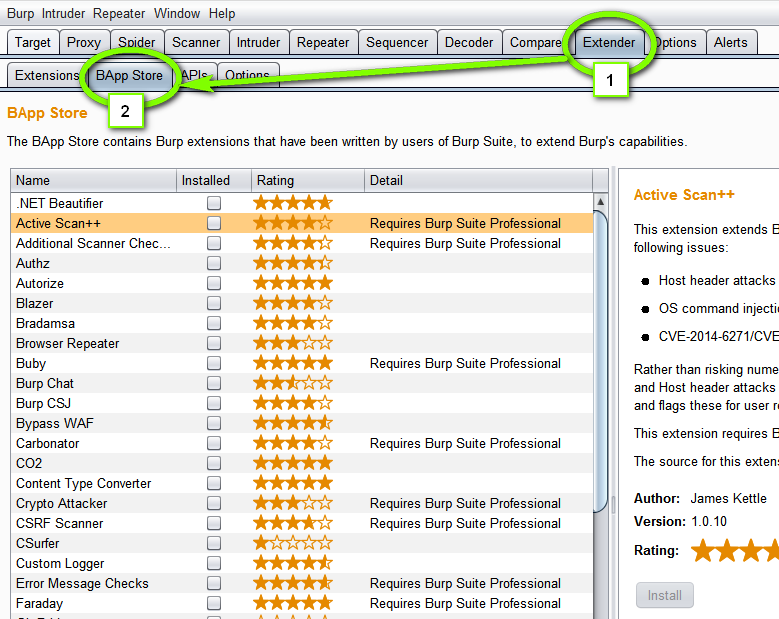Switch to the Intruder tool tab
The image size is (779, 619).
[x=258, y=42]
